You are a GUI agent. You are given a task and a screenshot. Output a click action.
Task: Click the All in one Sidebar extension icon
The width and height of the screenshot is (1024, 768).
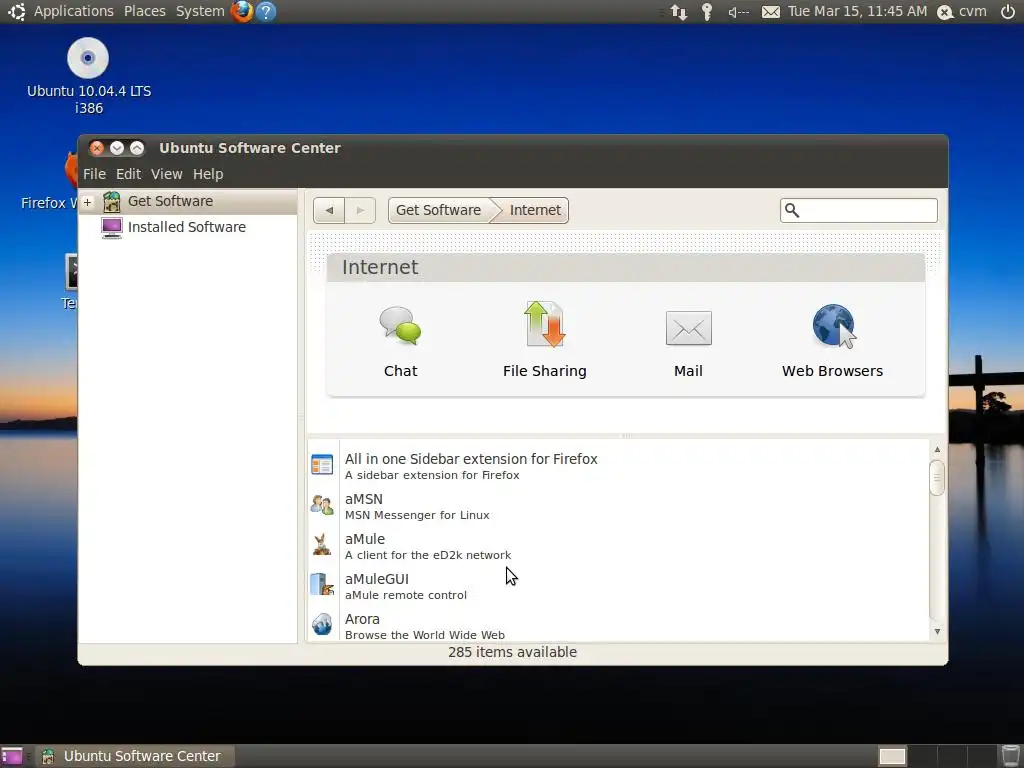(x=322, y=465)
